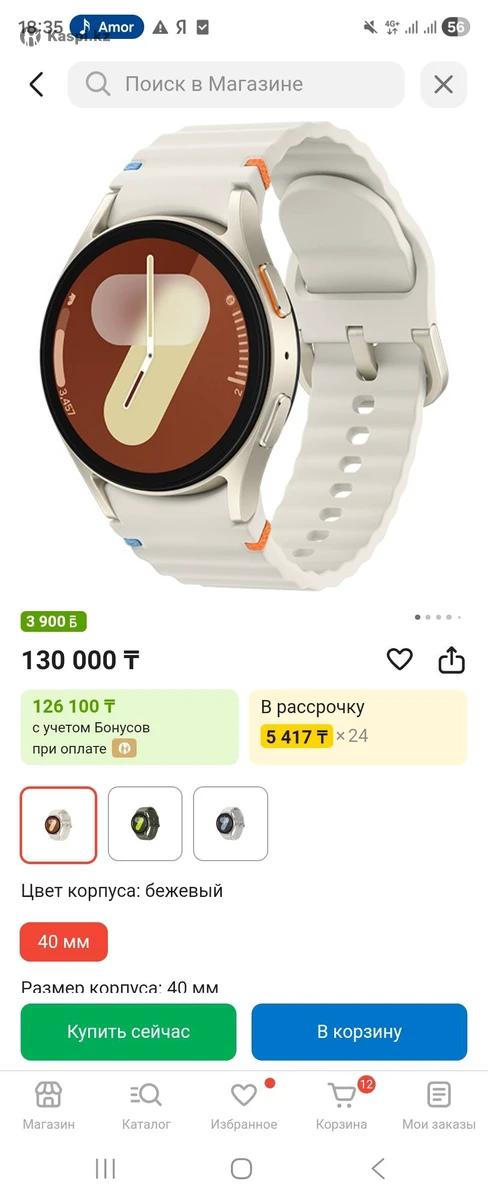Type in Поиск в Магазине field
Image resolution: width=488 pixels, height=1200 pixels.
pyautogui.click(x=236, y=84)
